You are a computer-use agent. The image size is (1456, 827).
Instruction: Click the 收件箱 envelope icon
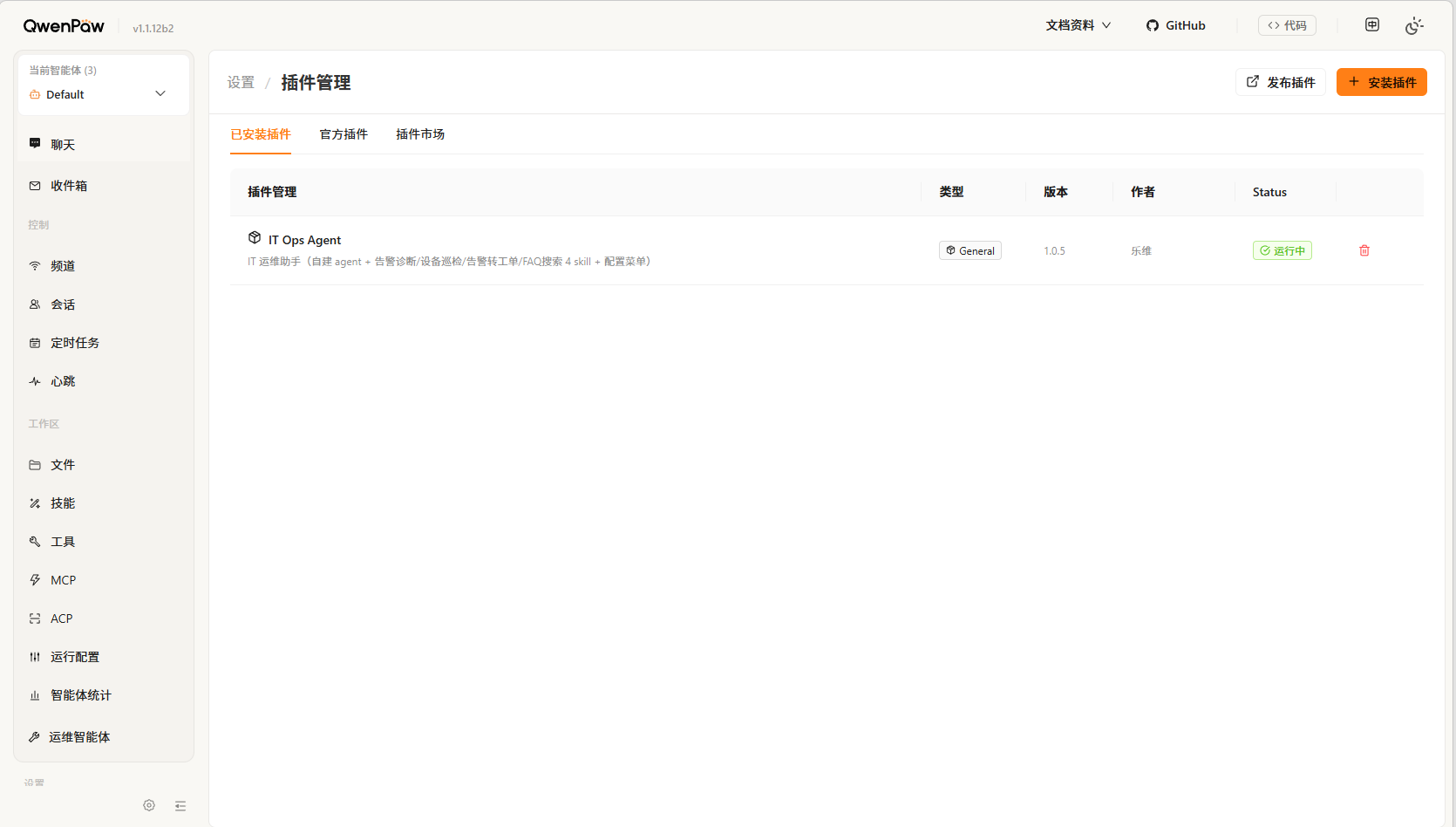pos(35,186)
